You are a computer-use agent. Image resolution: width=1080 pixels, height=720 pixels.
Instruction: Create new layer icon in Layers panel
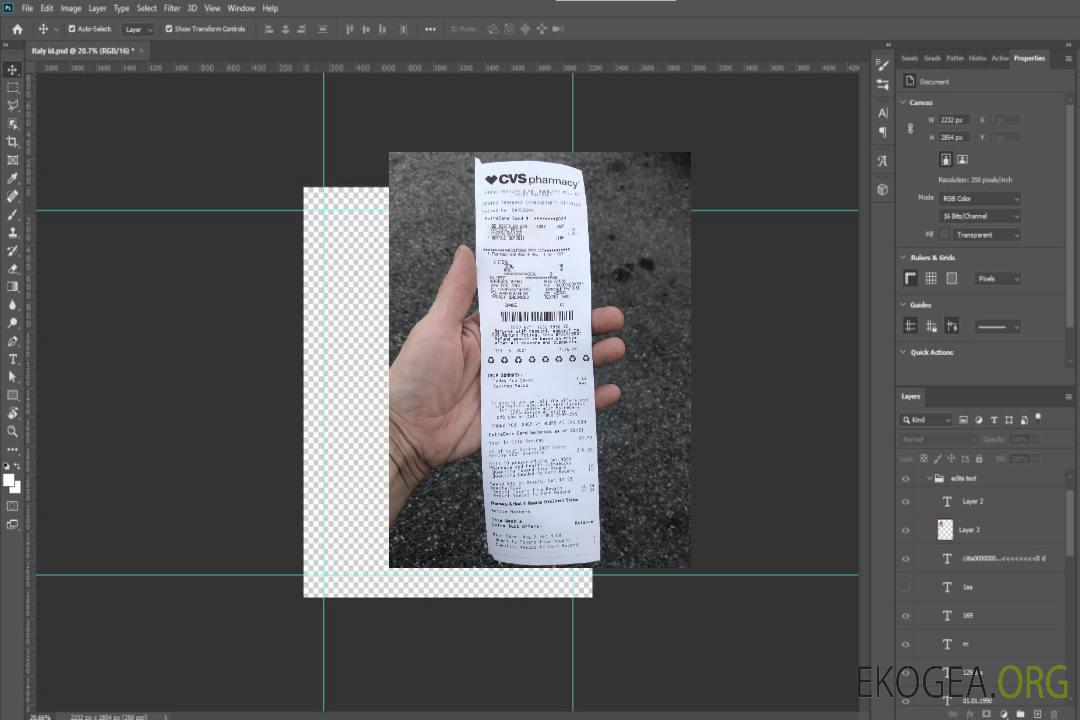tap(1037, 714)
